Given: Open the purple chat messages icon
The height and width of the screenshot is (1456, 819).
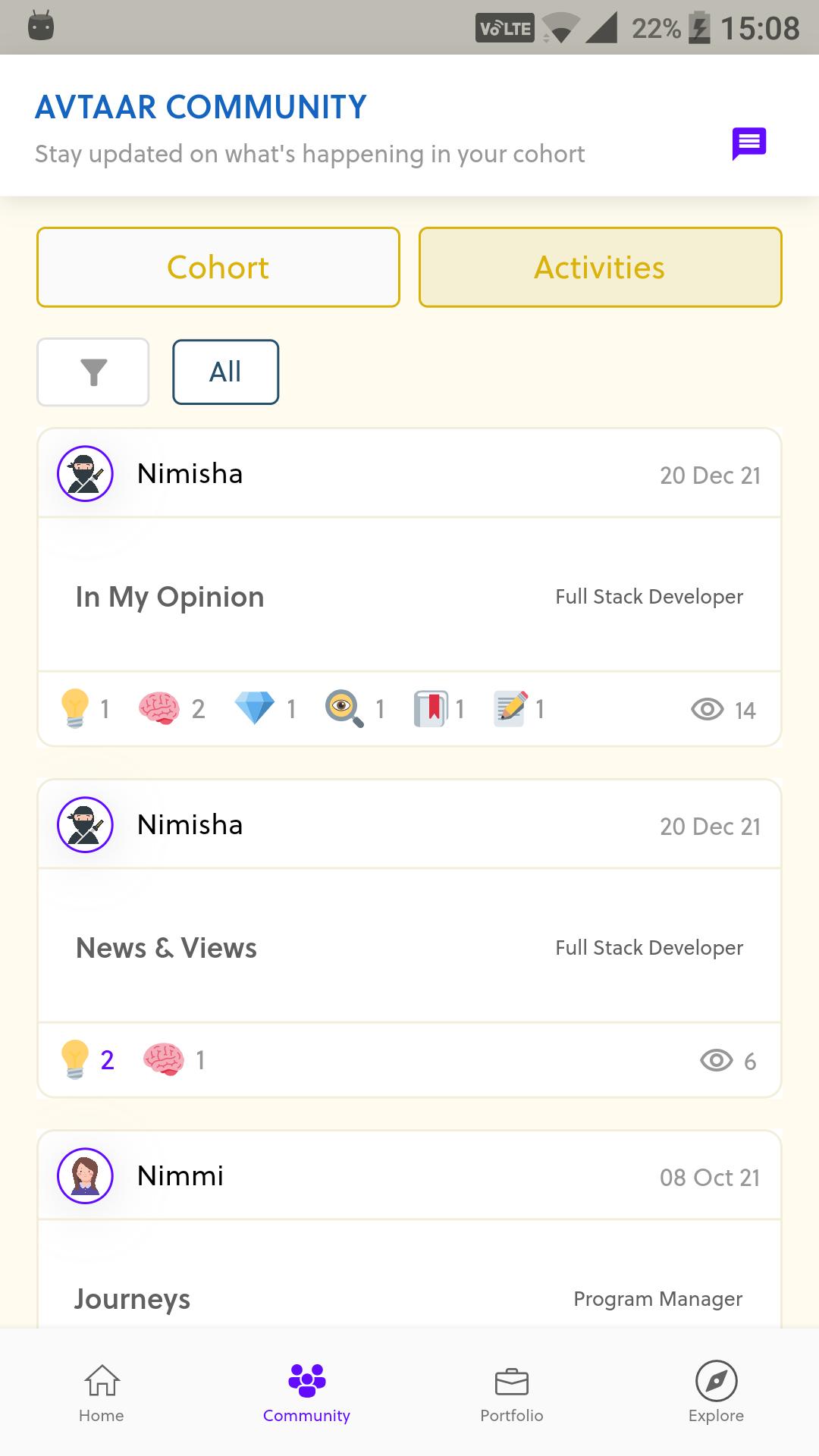Looking at the screenshot, I should coord(748,143).
